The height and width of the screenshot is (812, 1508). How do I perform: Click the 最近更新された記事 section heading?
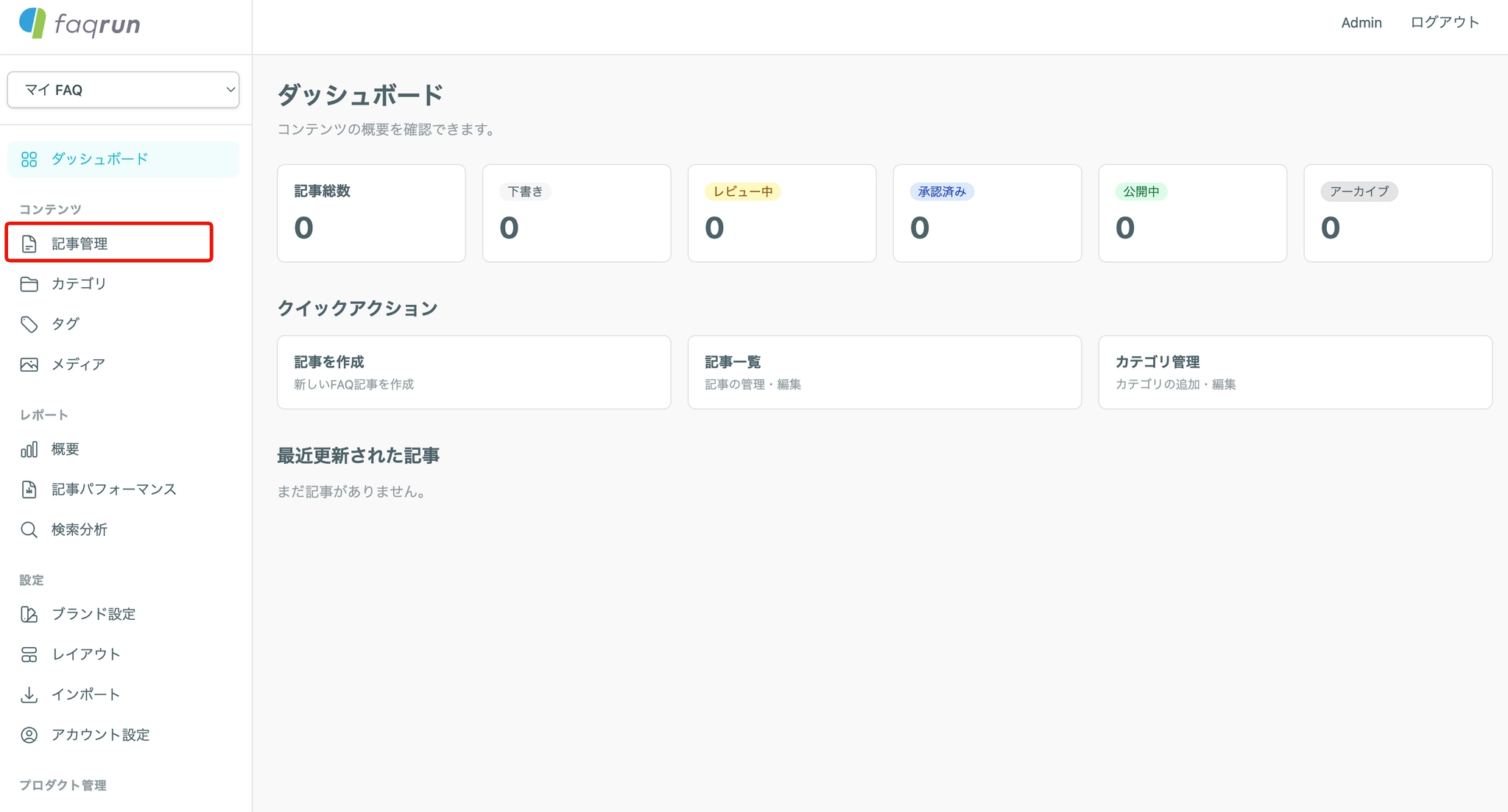(x=358, y=456)
